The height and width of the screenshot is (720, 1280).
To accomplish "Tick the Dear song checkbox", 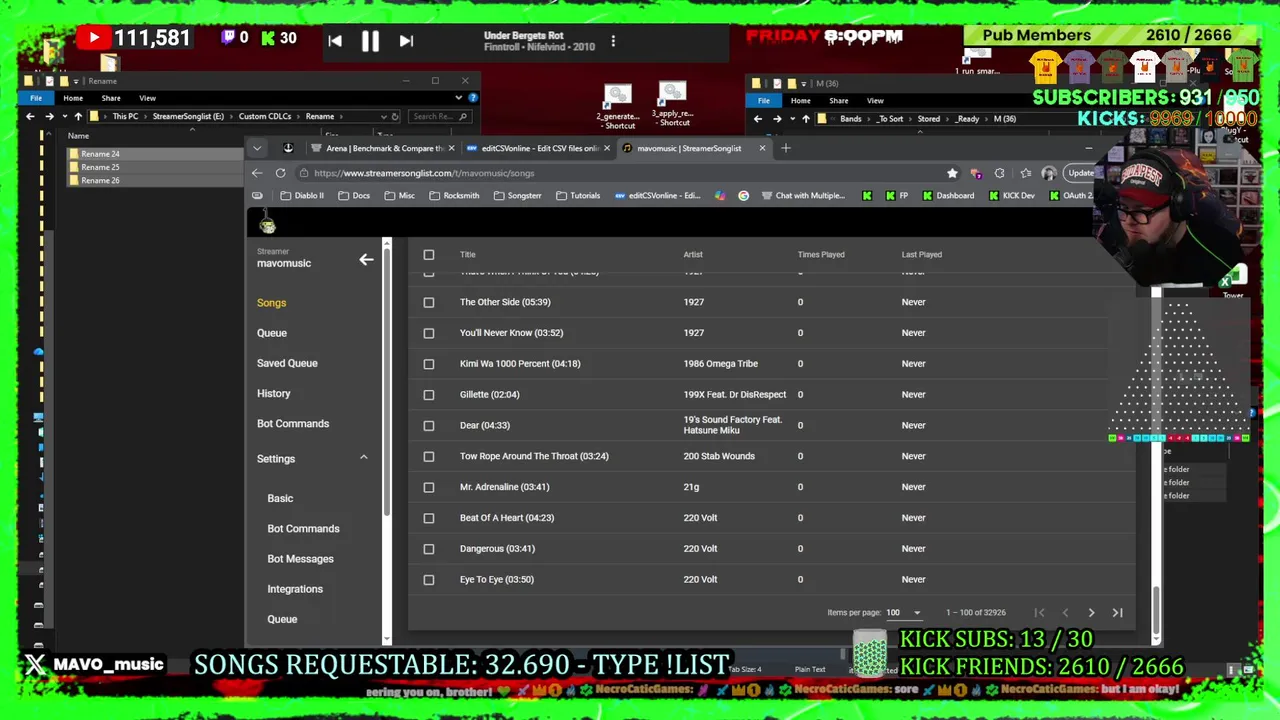I will 429,425.
